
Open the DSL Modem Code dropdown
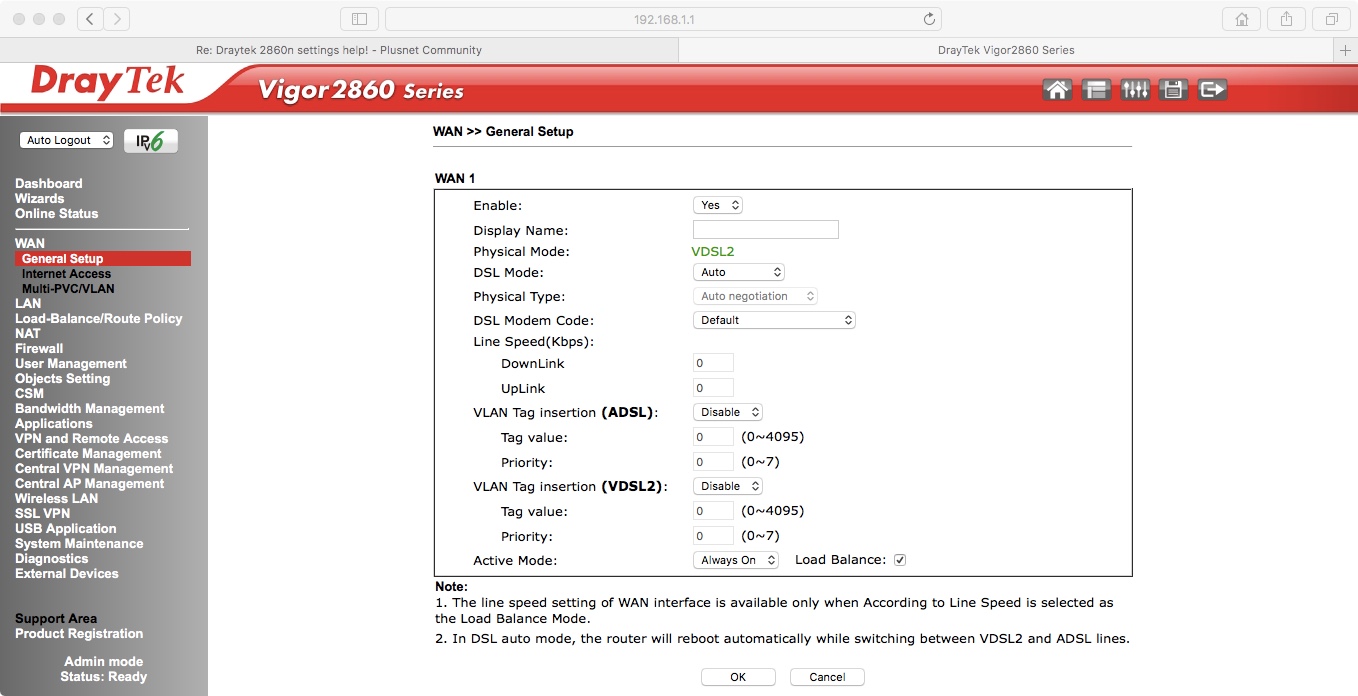click(771, 319)
